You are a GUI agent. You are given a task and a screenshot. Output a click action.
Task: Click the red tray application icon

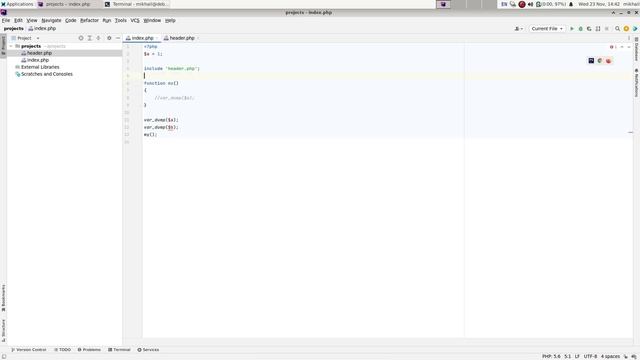coord(522,4)
